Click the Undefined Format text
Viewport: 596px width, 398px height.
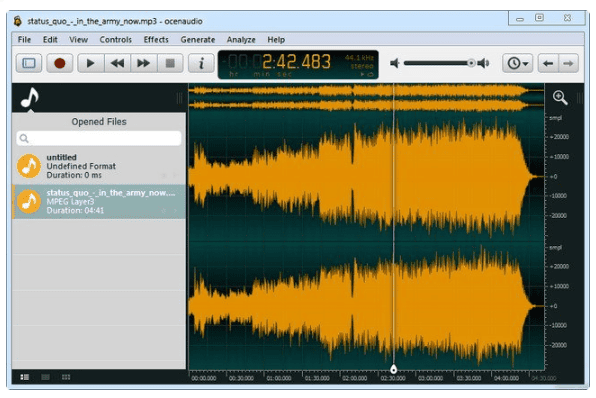[81, 166]
